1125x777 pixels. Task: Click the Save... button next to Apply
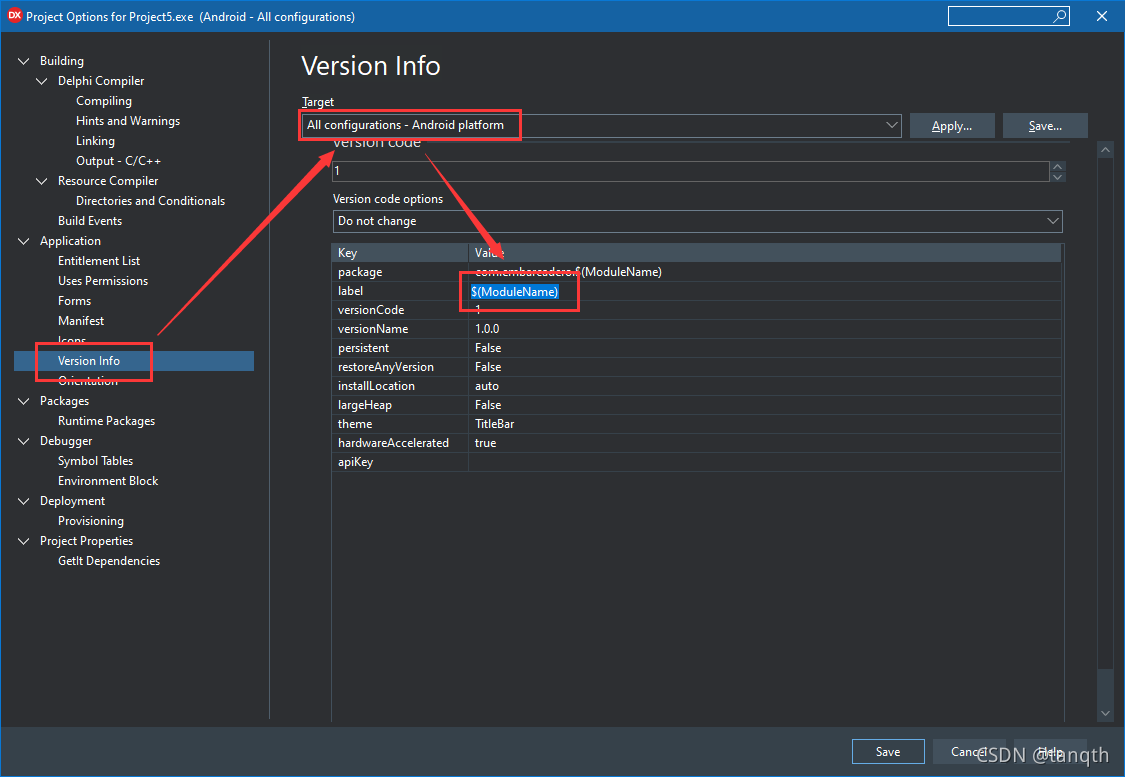(x=1045, y=126)
